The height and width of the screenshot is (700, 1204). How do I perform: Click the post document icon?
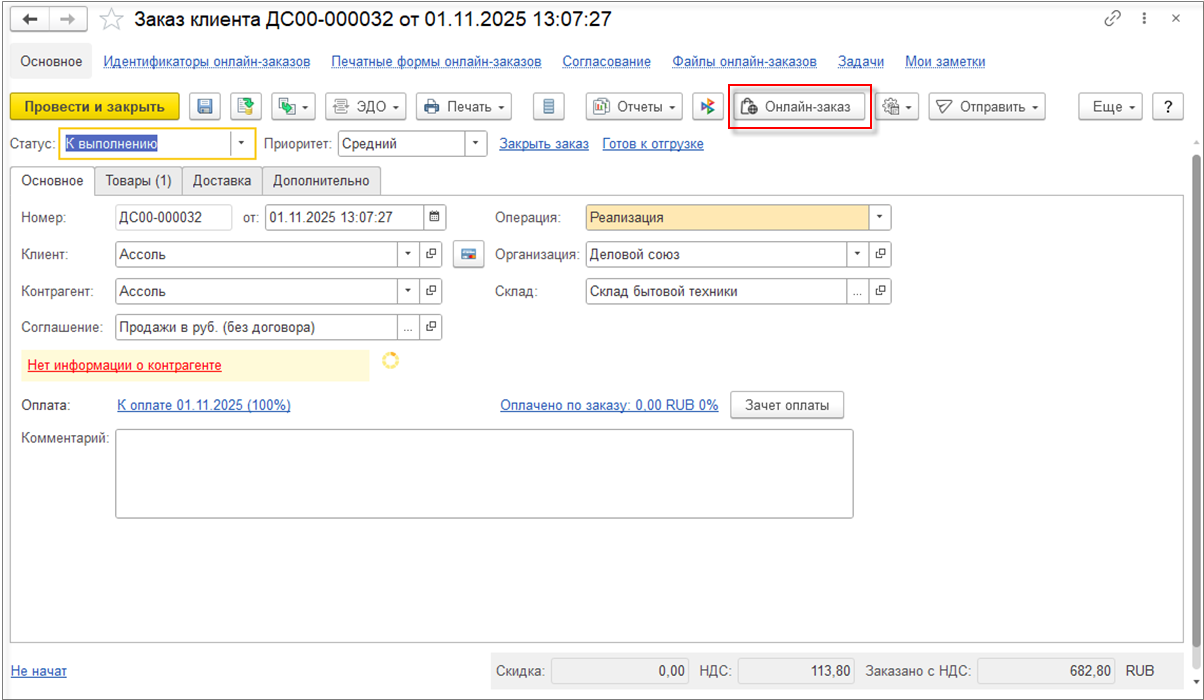pos(245,107)
